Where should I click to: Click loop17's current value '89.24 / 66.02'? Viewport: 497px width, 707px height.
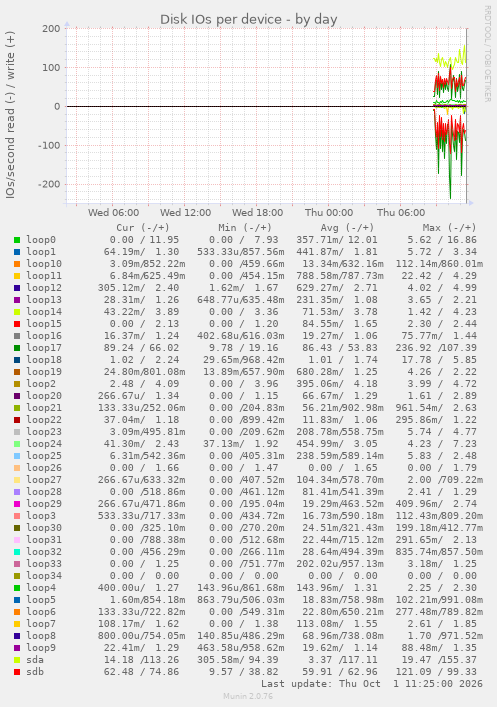pos(144,348)
